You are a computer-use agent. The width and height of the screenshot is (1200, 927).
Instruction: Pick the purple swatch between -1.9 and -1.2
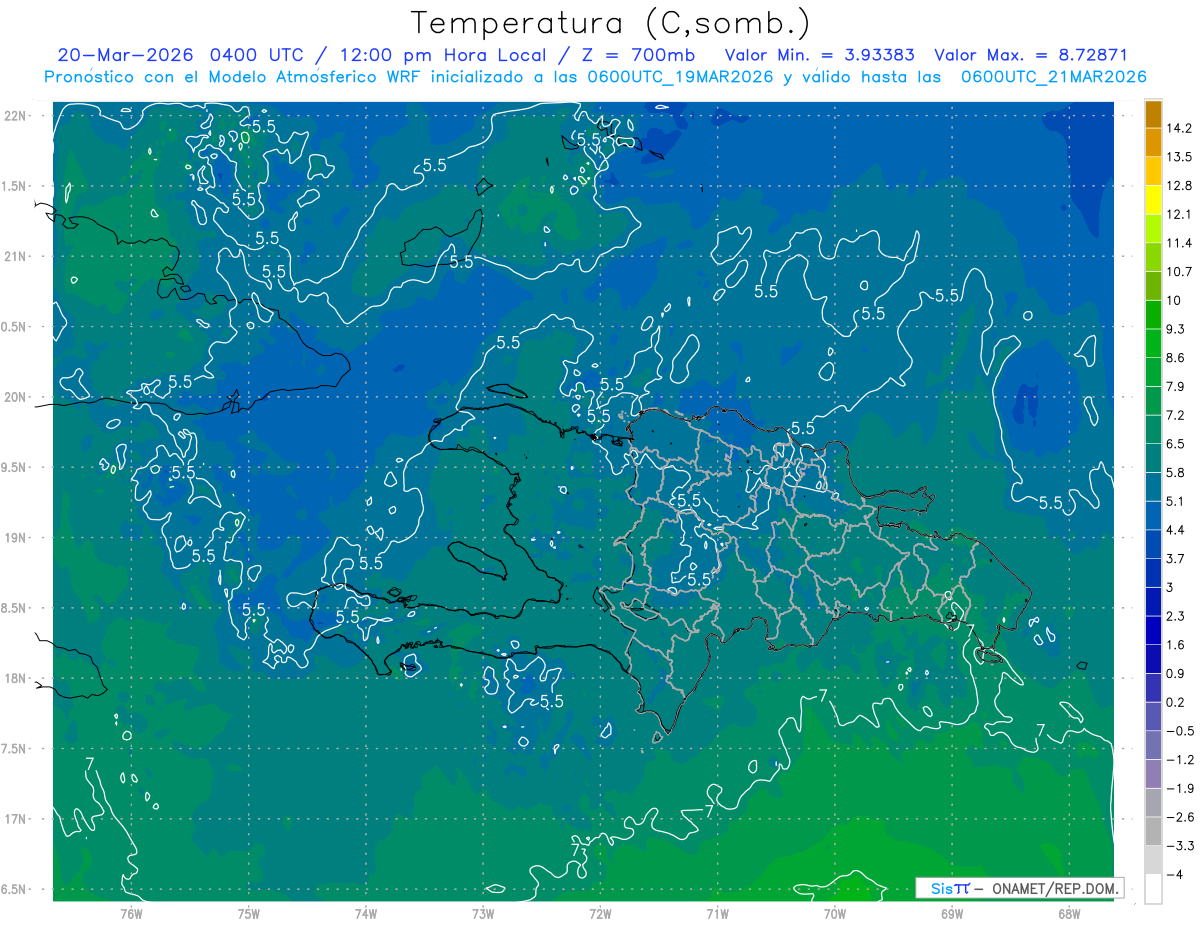(x=1153, y=774)
